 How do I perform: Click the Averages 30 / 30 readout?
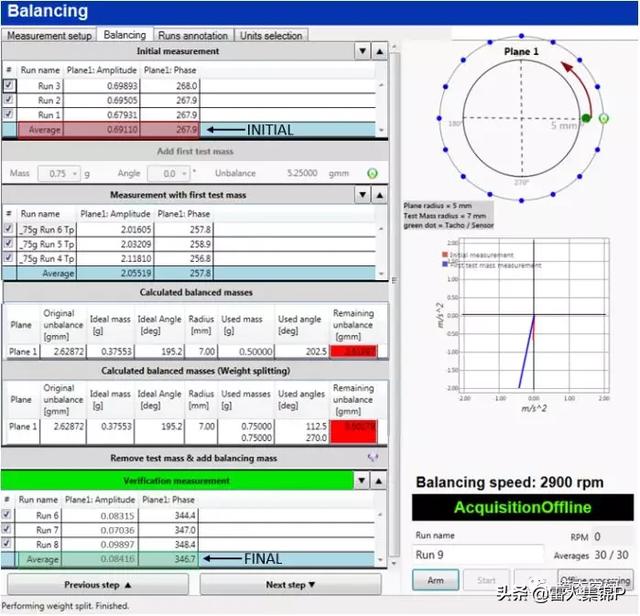(x=611, y=555)
